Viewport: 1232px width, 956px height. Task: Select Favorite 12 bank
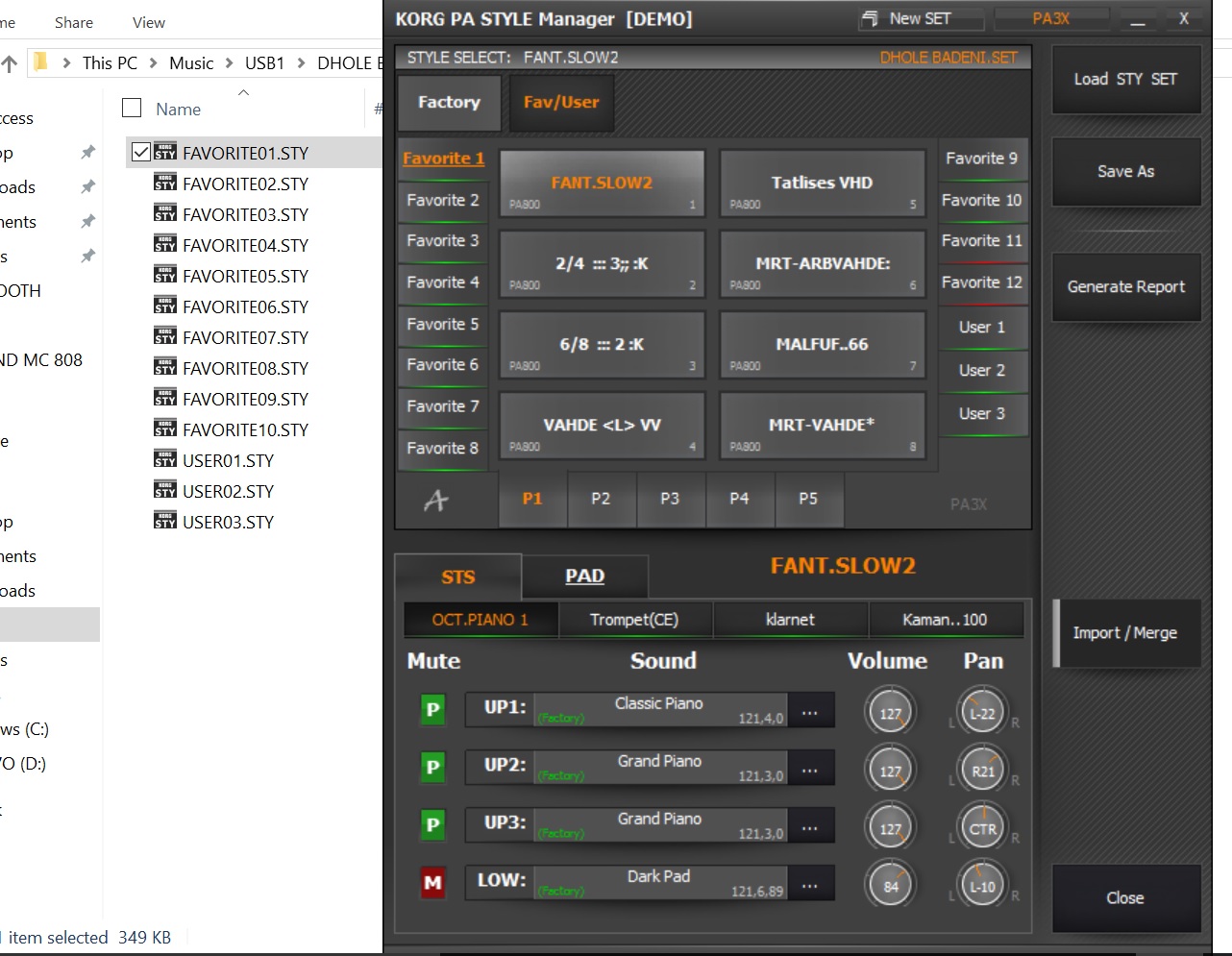point(982,282)
